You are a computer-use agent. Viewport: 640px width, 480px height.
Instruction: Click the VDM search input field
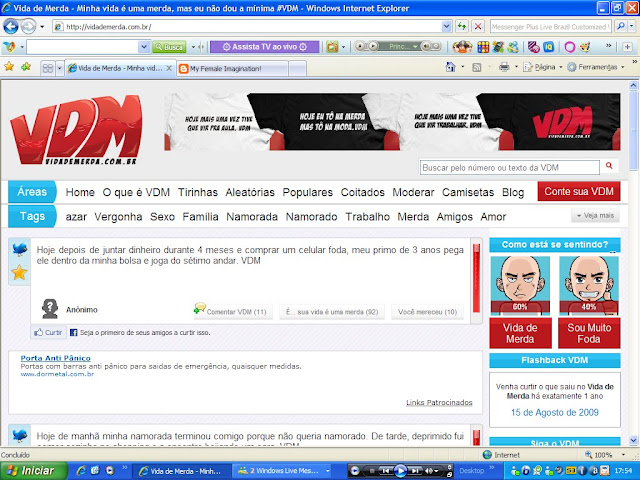[510, 167]
